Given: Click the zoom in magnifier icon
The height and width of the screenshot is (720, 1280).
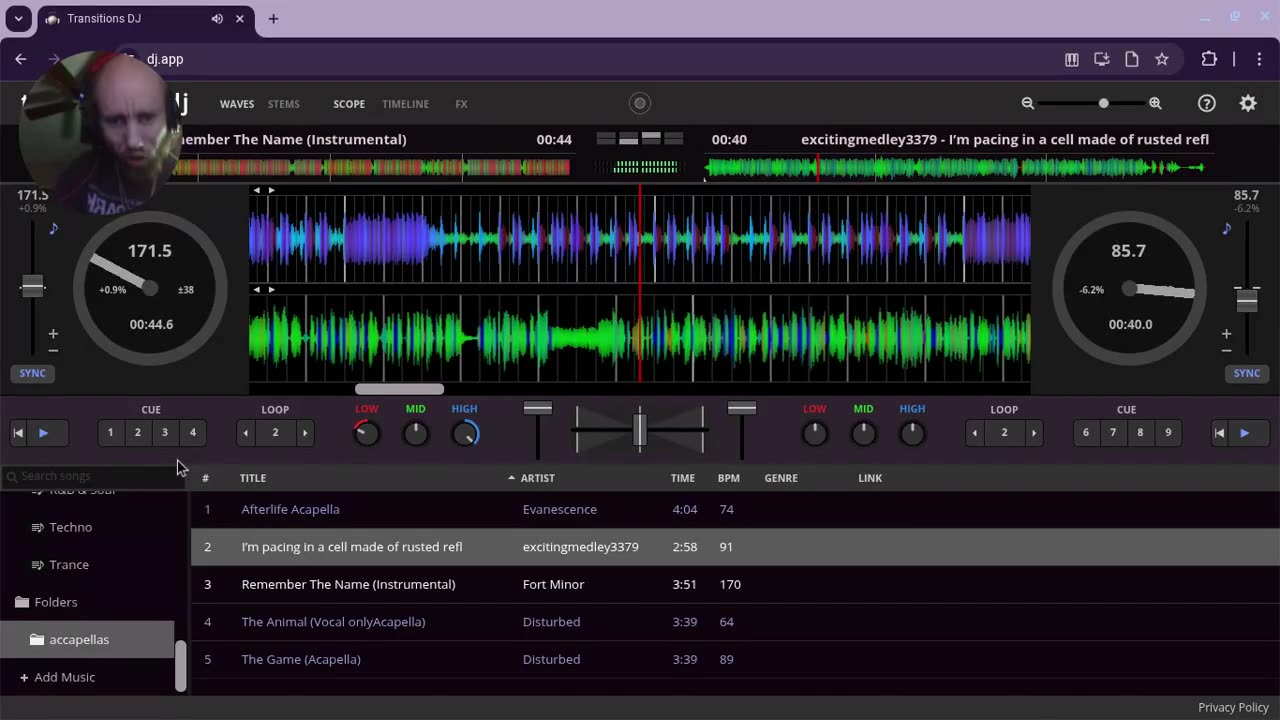Looking at the screenshot, I should (1155, 103).
